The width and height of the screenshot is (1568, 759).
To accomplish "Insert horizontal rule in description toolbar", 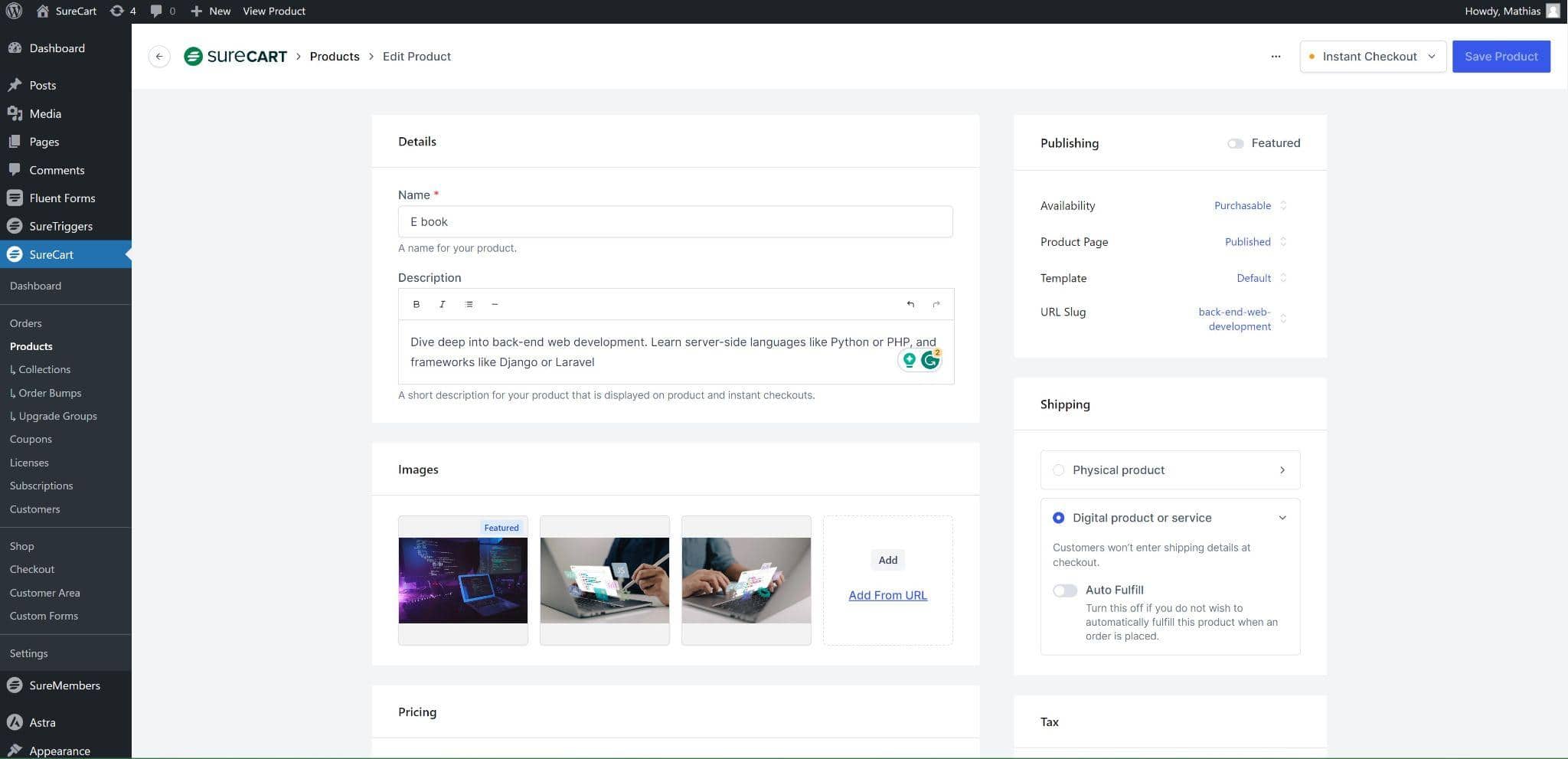I will [495, 304].
